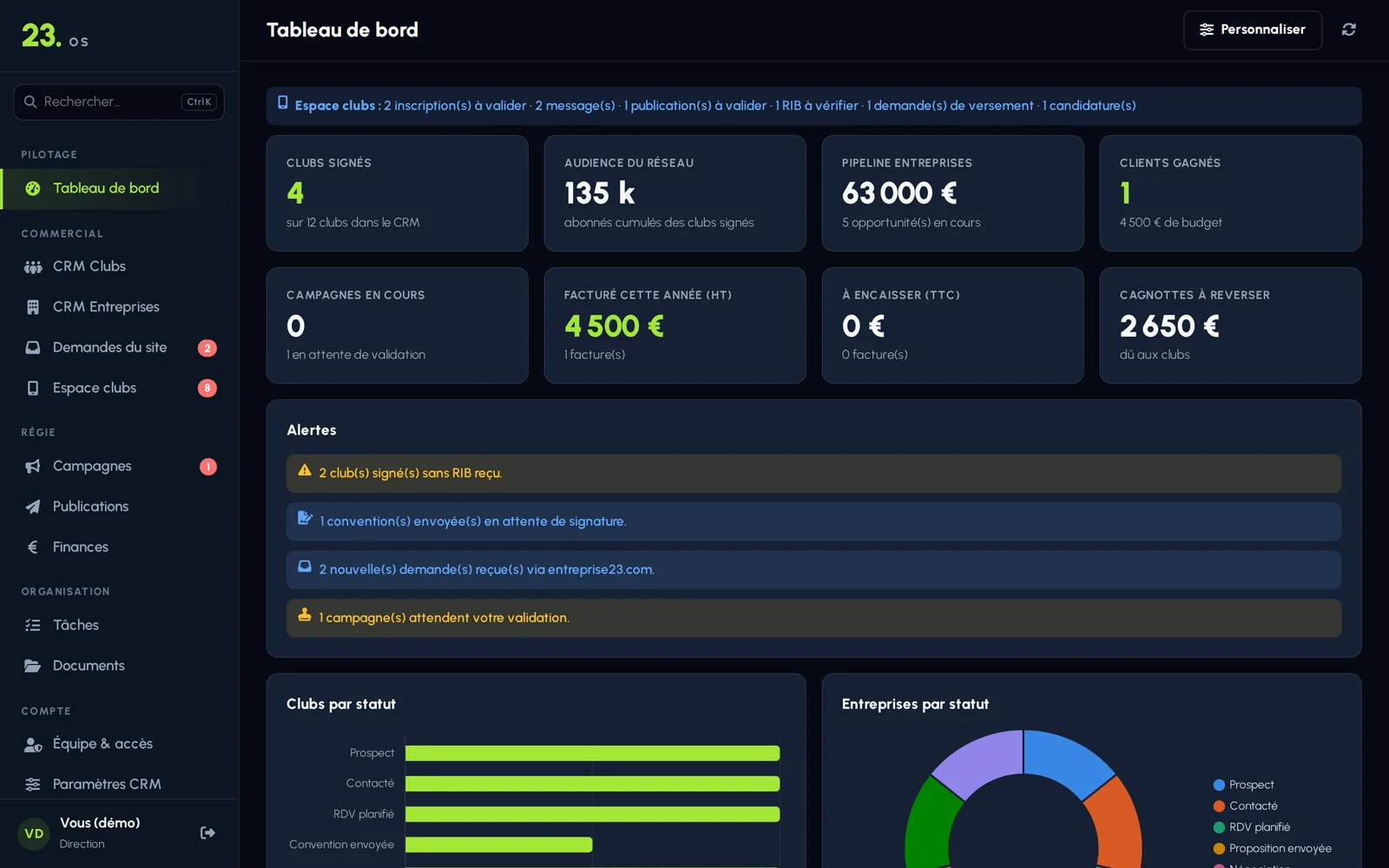
Task: Focus the Rechercher search field
Action: [119, 102]
